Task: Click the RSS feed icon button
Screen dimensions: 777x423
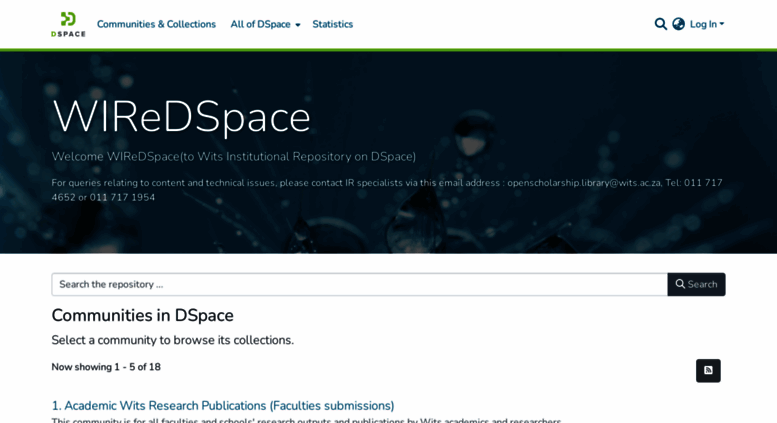Action: [x=708, y=370]
